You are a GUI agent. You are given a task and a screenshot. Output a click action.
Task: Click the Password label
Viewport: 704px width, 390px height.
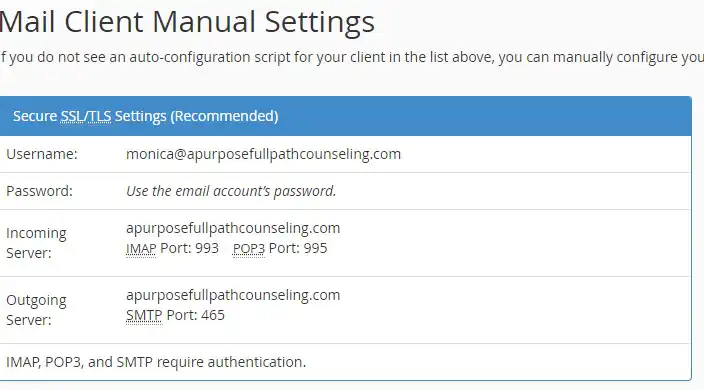[x=40, y=191]
